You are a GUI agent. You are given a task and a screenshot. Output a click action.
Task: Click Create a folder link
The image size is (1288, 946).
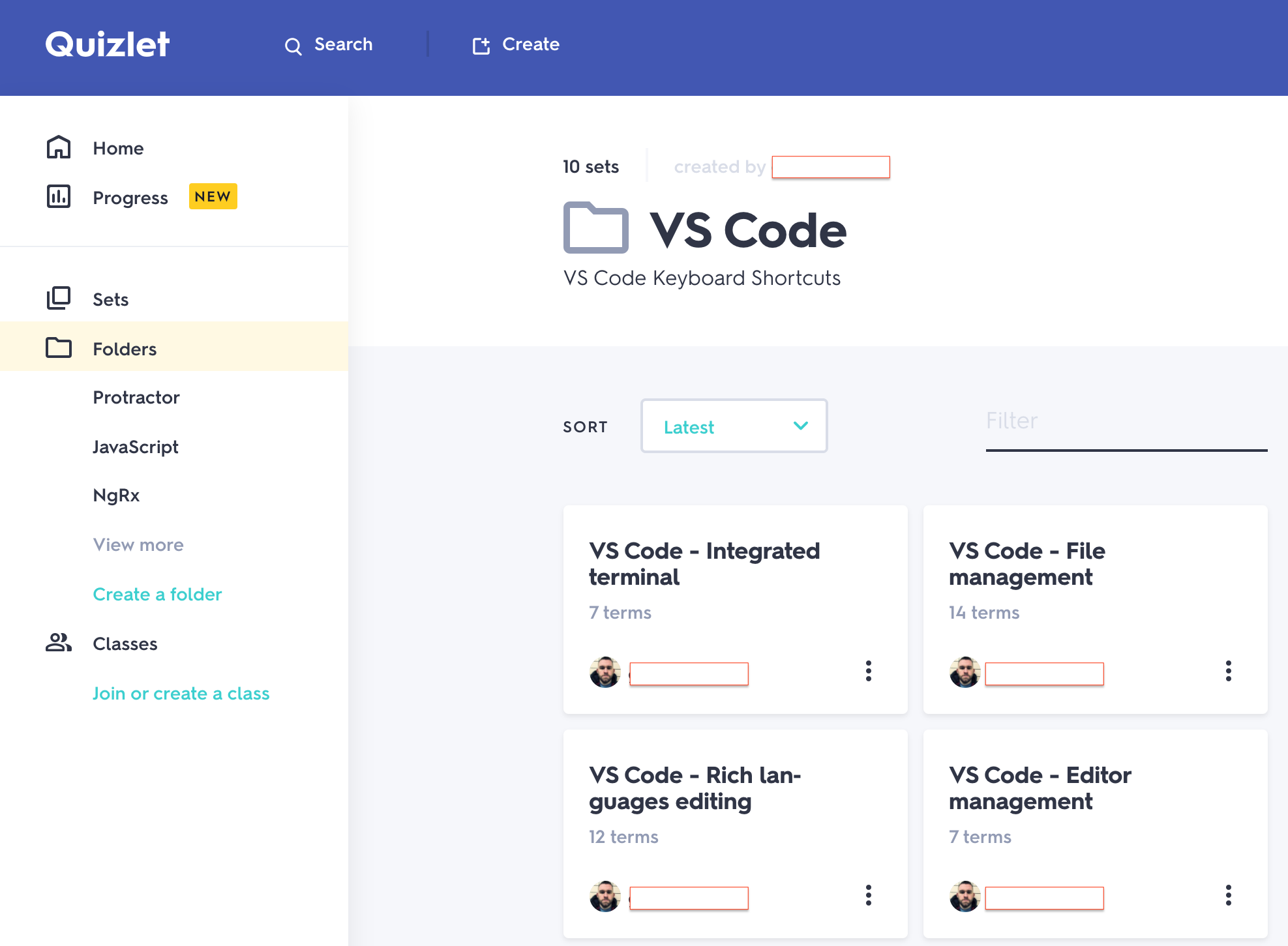coord(157,595)
